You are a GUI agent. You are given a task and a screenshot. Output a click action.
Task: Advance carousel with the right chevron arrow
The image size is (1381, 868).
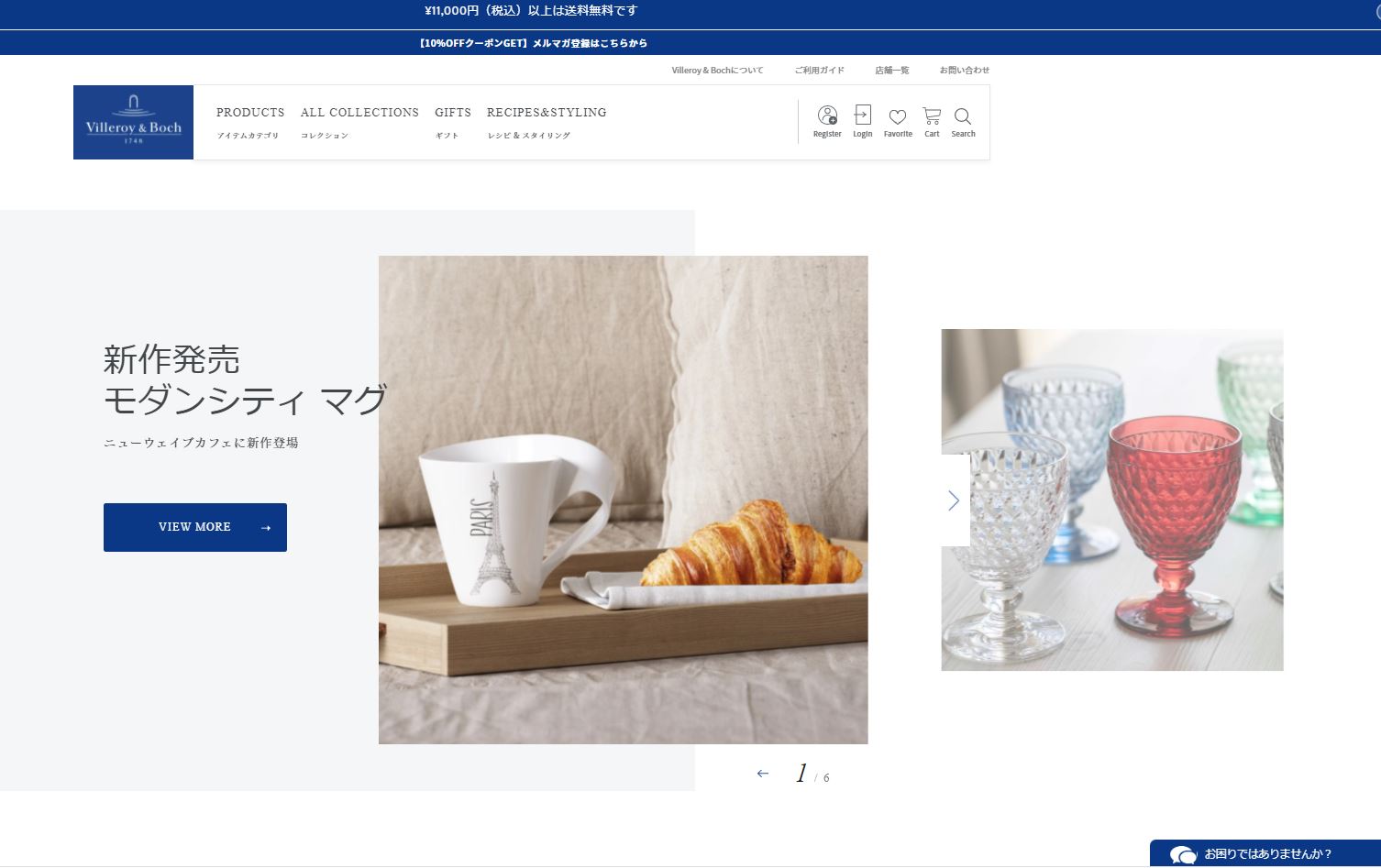pos(955,500)
